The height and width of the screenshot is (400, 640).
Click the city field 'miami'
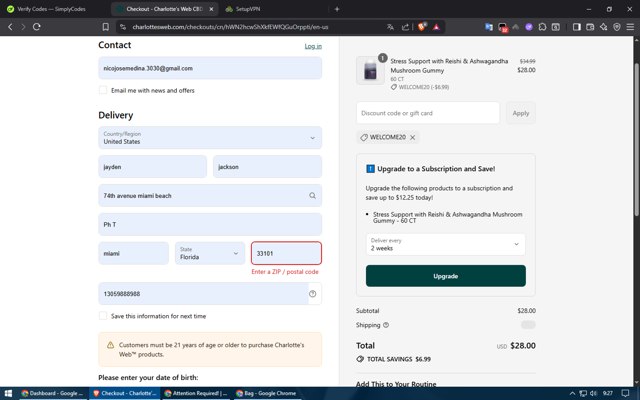click(133, 253)
